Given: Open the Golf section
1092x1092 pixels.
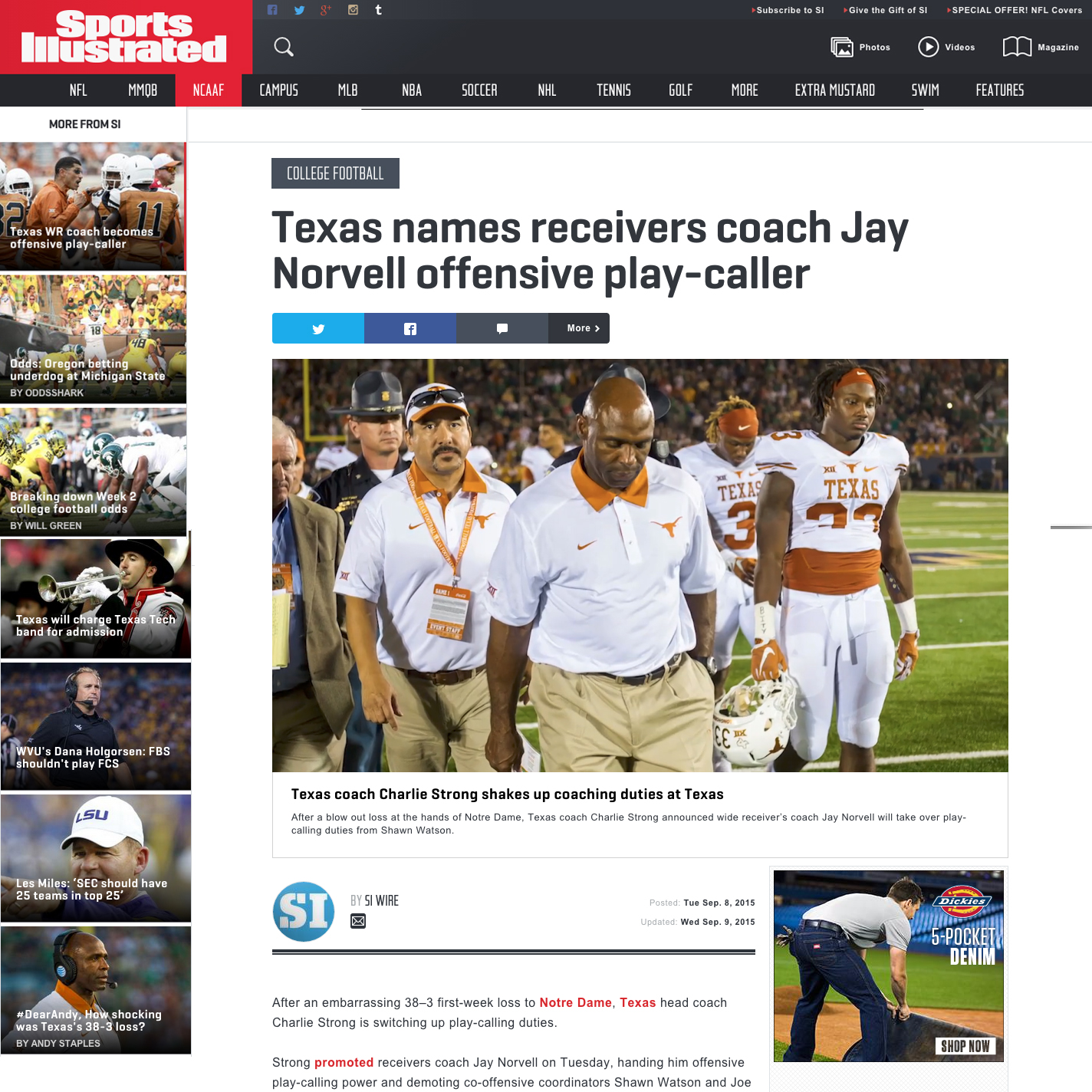Looking at the screenshot, I should [681, 90].
